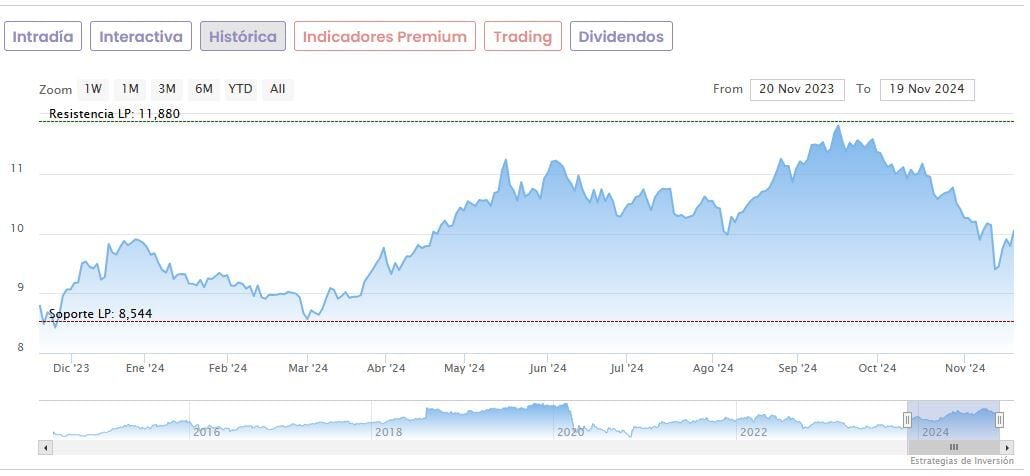Select the Histórica tab
The image size is (1030, 476).
[x=243, y=37]
